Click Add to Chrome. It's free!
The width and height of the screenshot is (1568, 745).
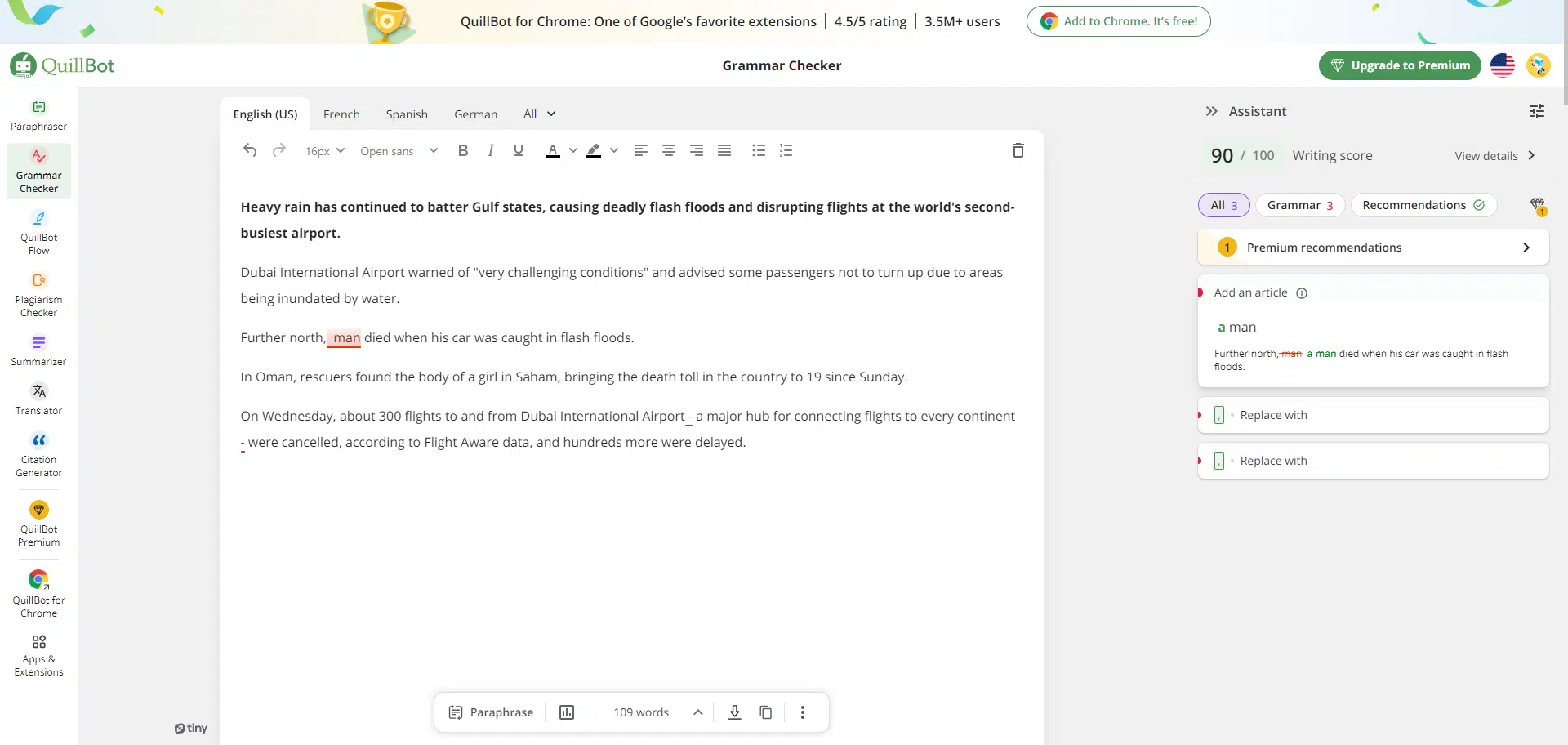pyautogui.click(x=1118, y=21)
